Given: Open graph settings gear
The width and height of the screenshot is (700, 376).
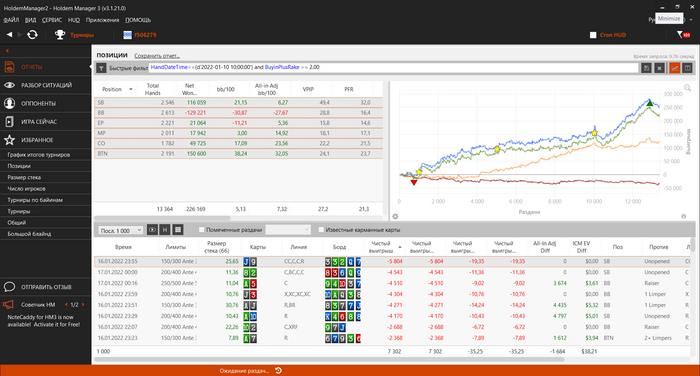Looking at the screenshot, I should tap(395, 216).
